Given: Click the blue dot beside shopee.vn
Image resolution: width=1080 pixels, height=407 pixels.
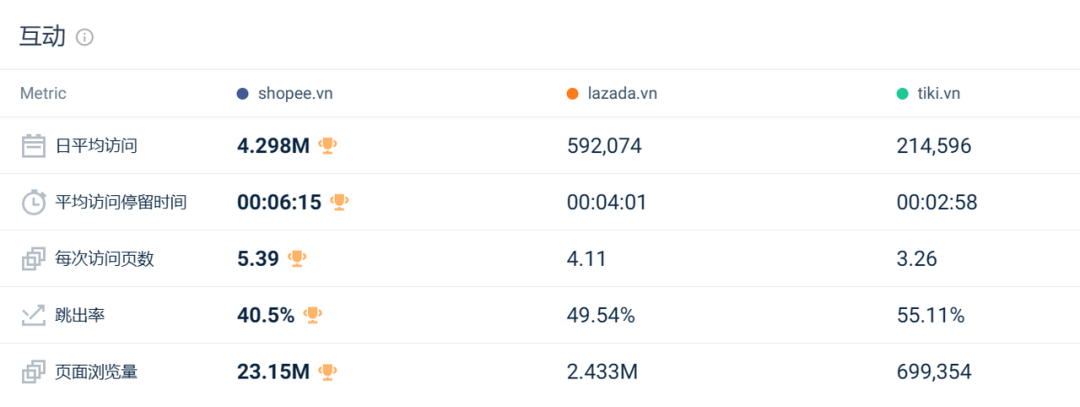Looking at the screenshot, I should (x=242, y=94).
